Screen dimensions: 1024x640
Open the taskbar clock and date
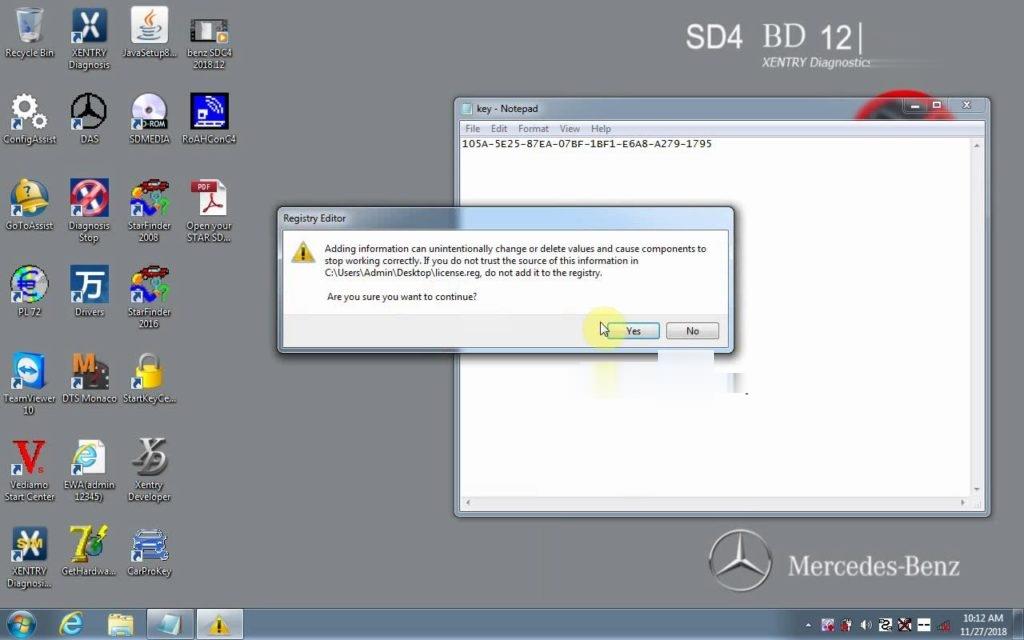point(983,624)
